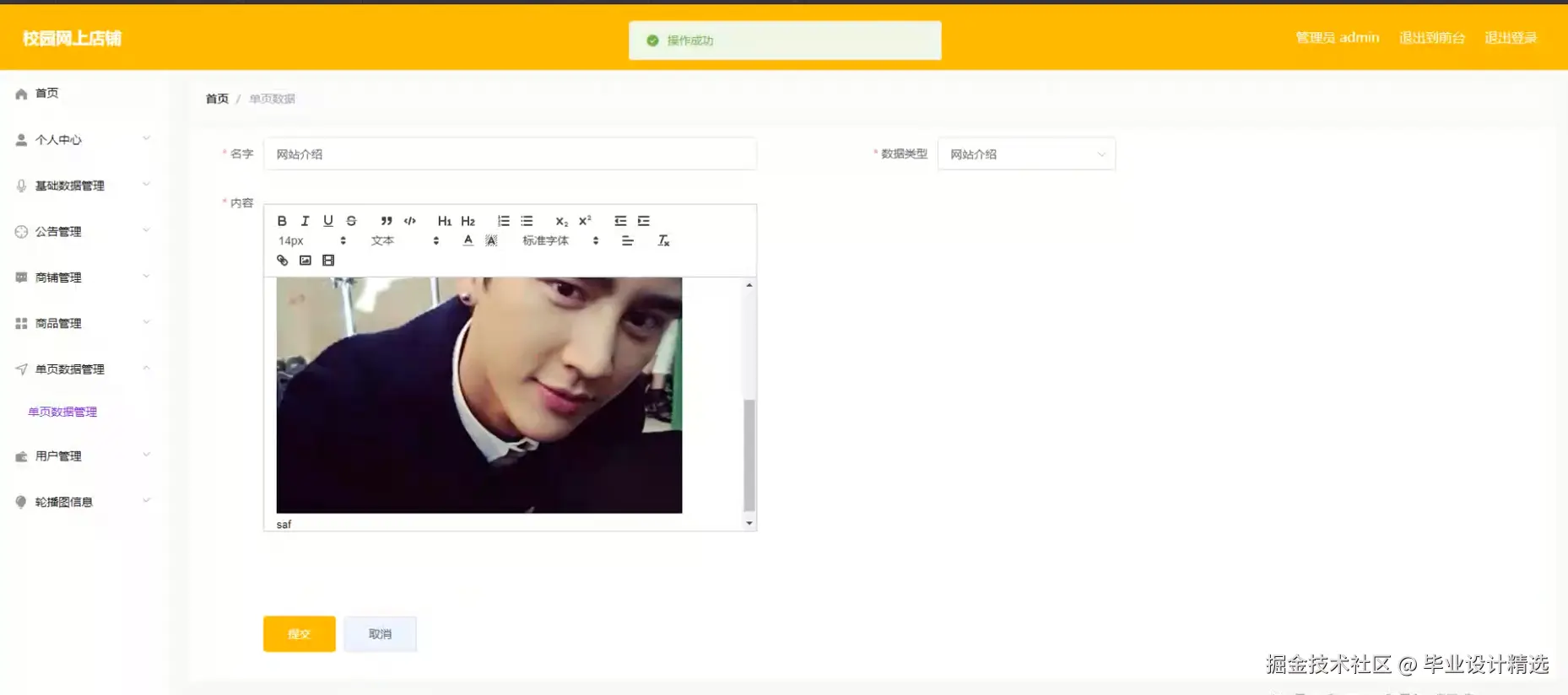Select the 单页数据管理 submenu item

pos(62,412)
